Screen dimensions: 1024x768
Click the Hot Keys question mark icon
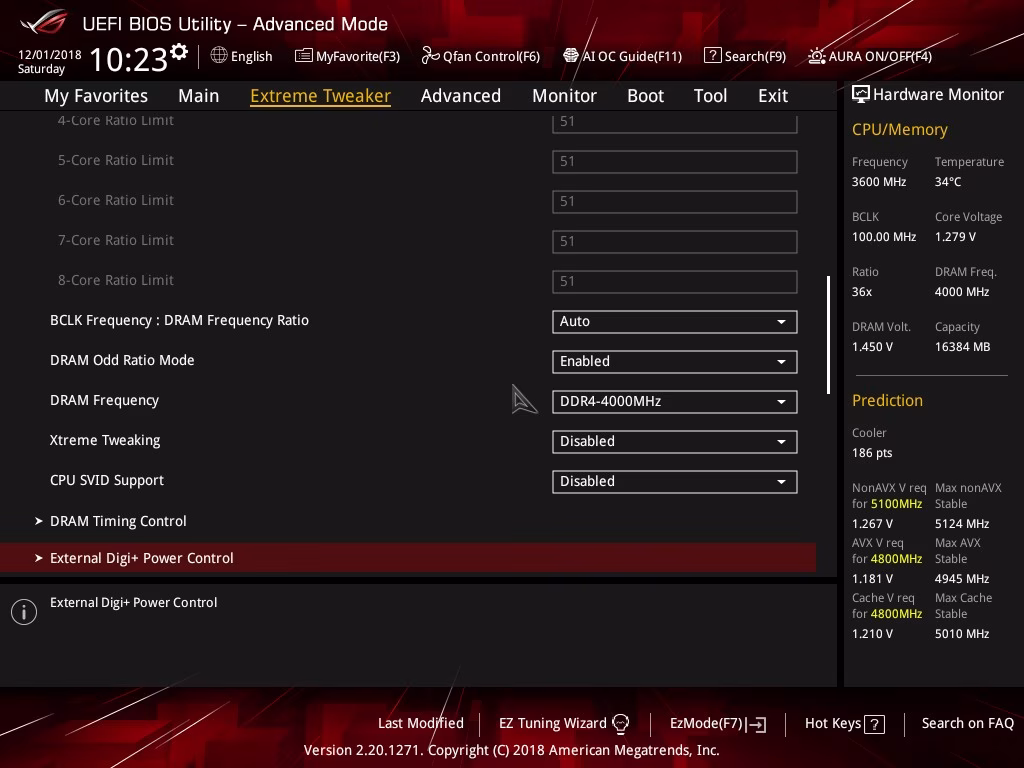(874, 724)
